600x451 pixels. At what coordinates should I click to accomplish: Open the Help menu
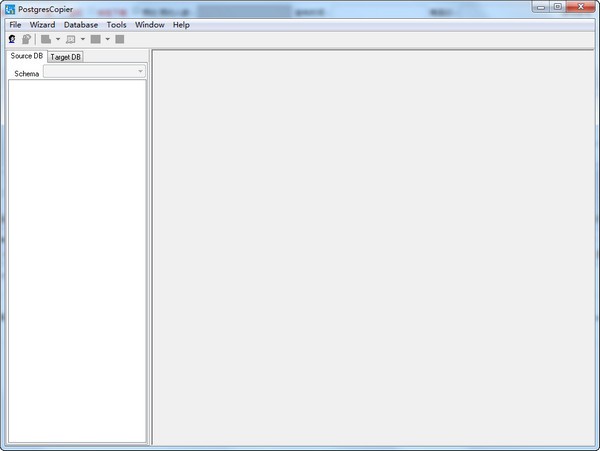tap(181, 24)
